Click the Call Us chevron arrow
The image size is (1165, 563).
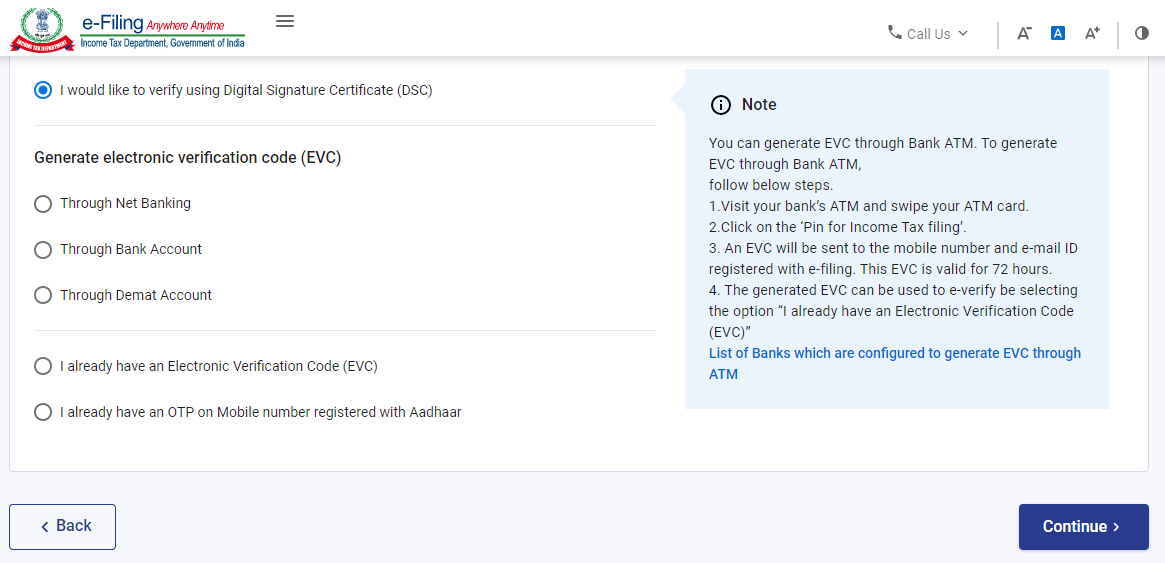point(963,33)
